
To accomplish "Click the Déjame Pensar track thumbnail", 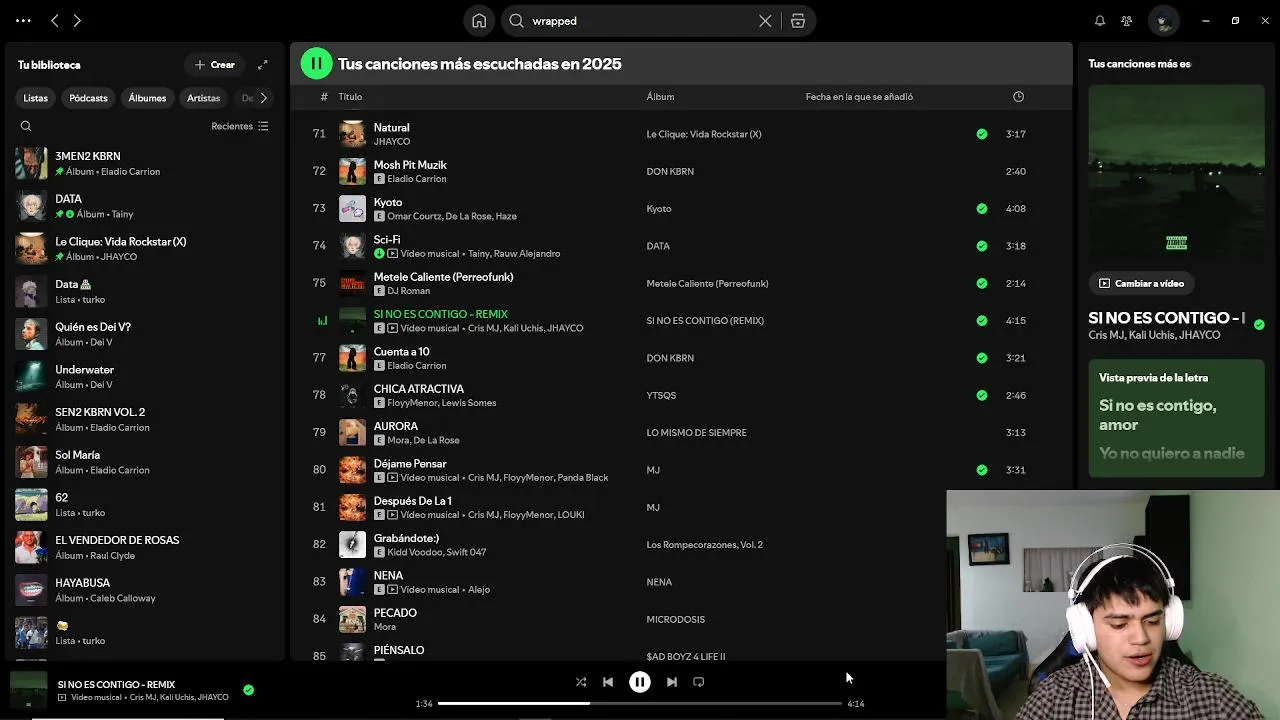I will (352, 470).
